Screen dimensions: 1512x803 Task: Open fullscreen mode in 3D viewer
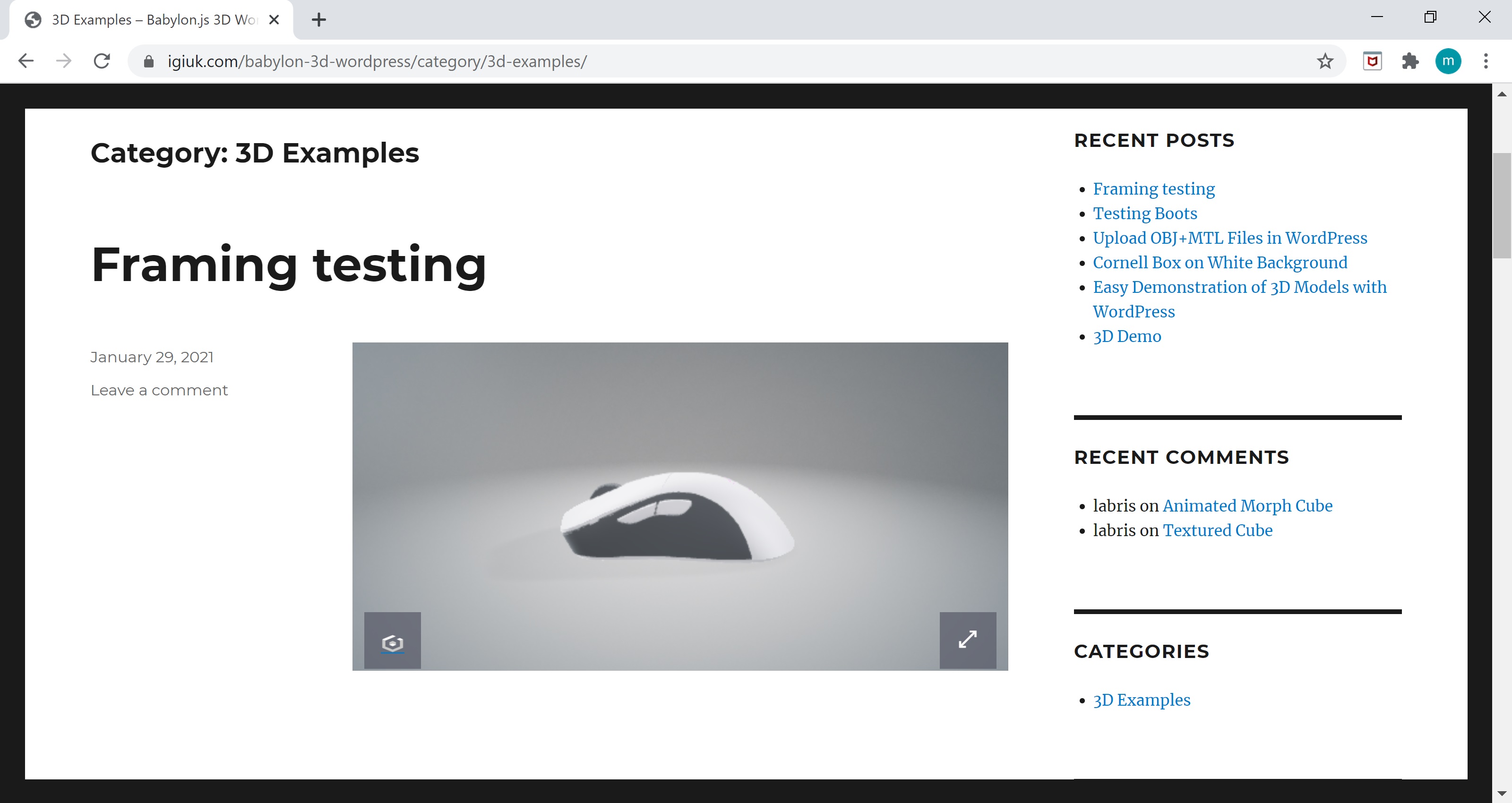tap(967, 641)
